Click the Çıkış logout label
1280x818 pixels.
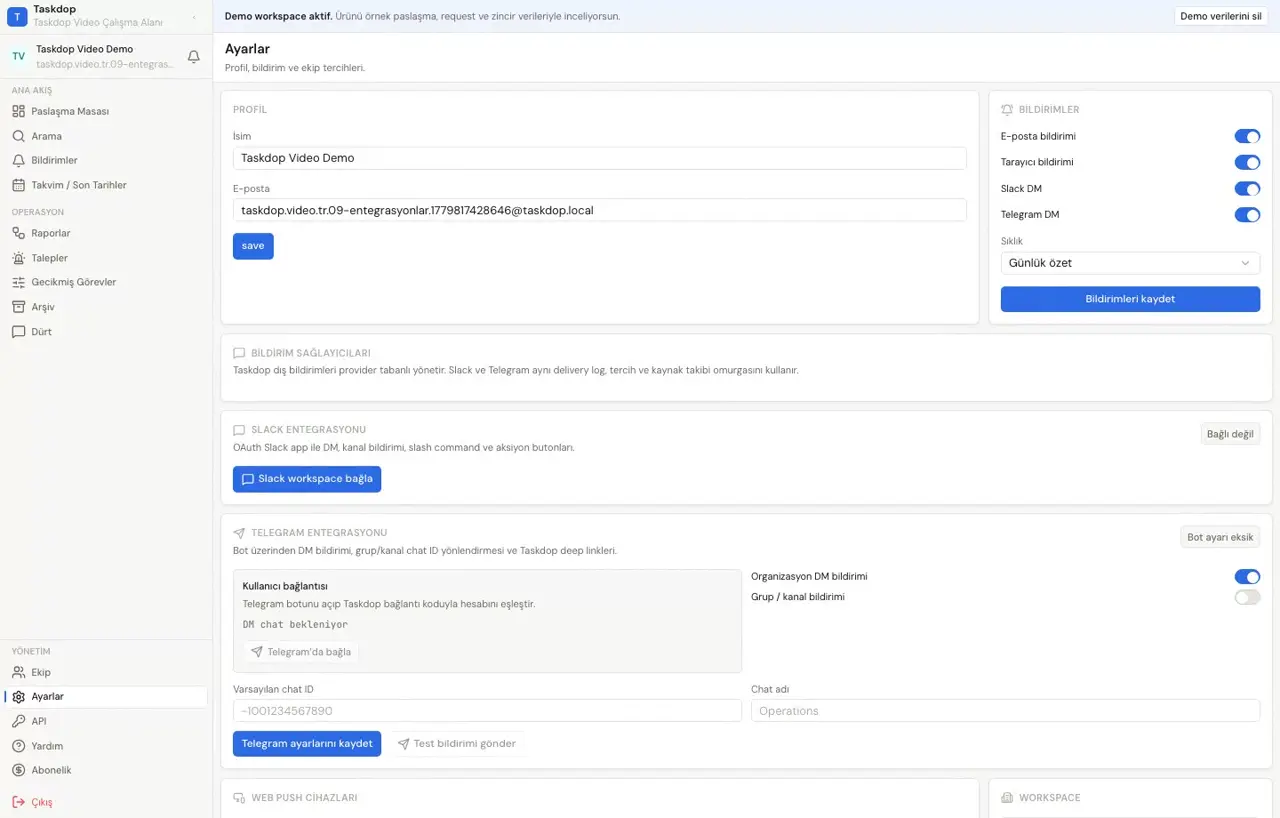(42, 802)
